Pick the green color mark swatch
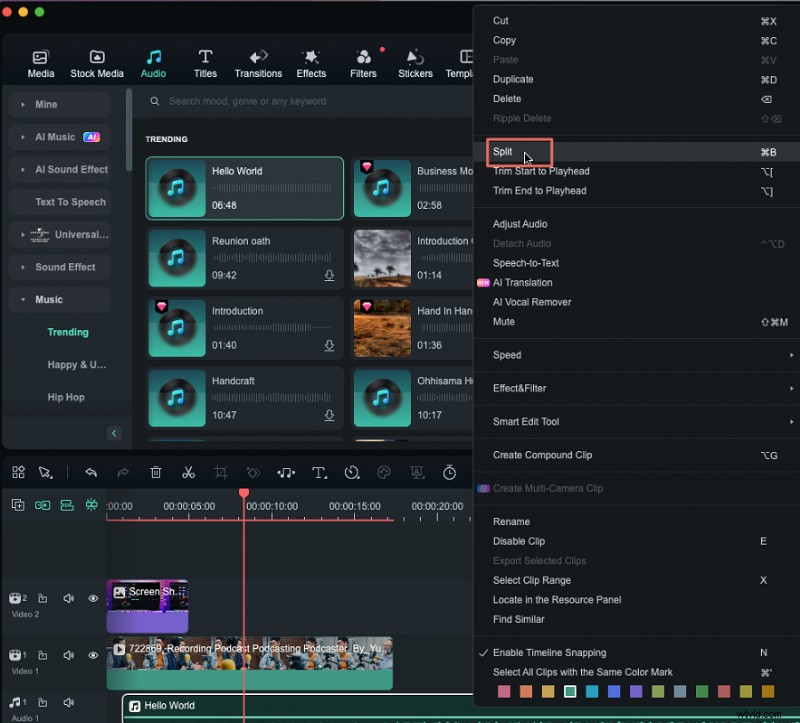The height and width of the screenshot is (723, 800). coord(700,691)
